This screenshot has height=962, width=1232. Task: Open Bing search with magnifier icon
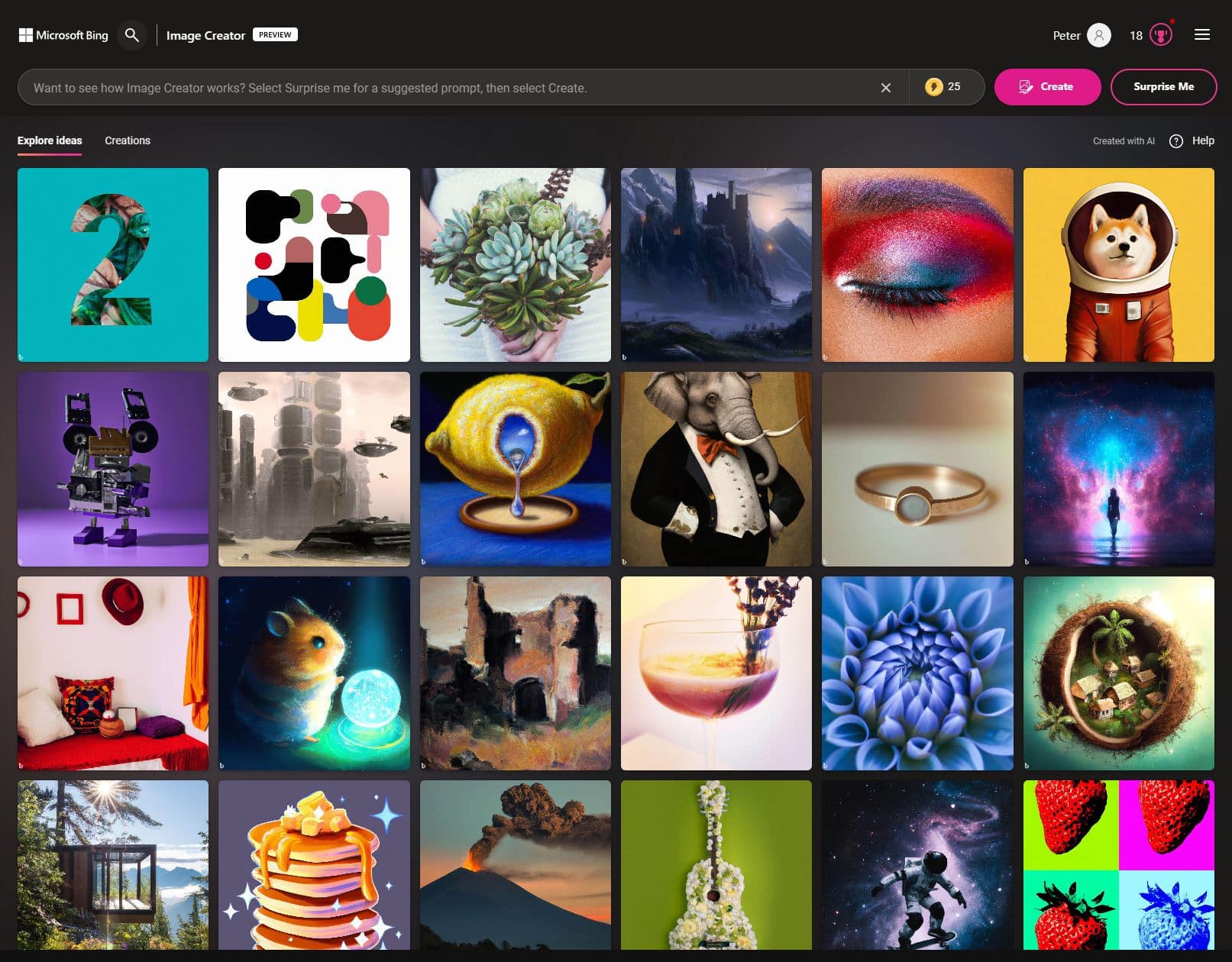(x=132, y=35)
